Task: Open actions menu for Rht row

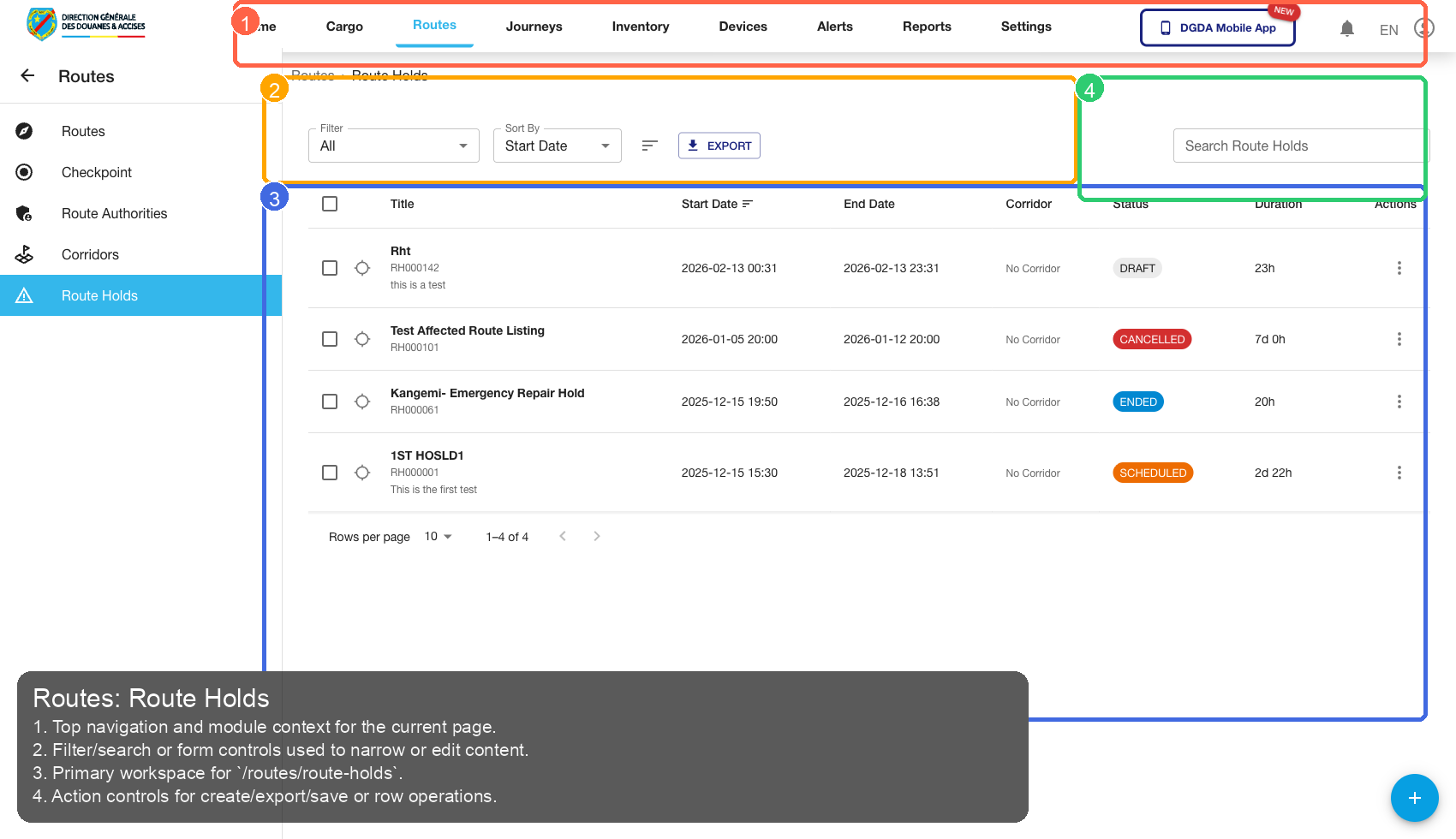Action: pos(1399,268)
